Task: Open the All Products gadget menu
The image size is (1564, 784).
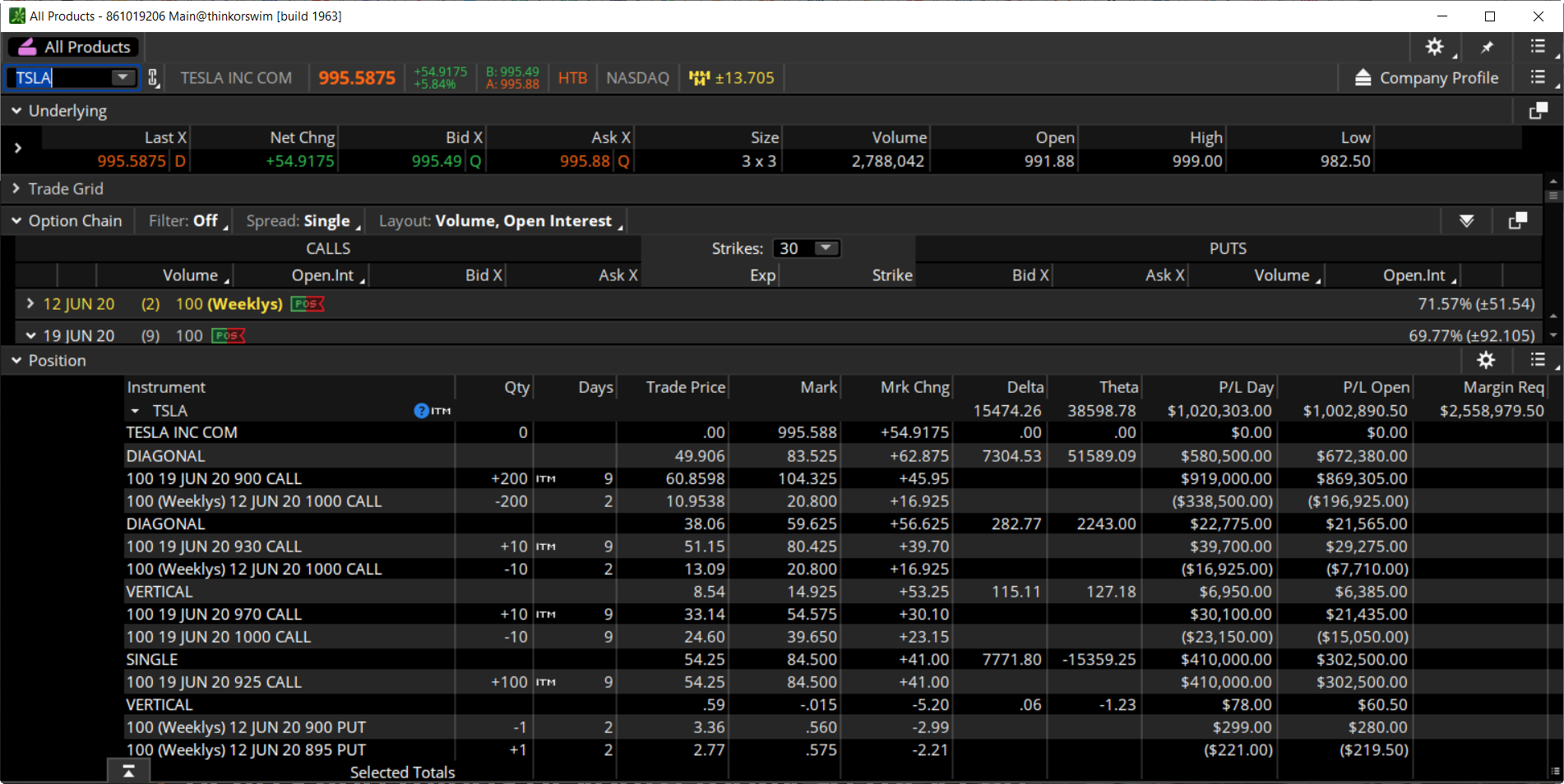Action: pos(73,47)
